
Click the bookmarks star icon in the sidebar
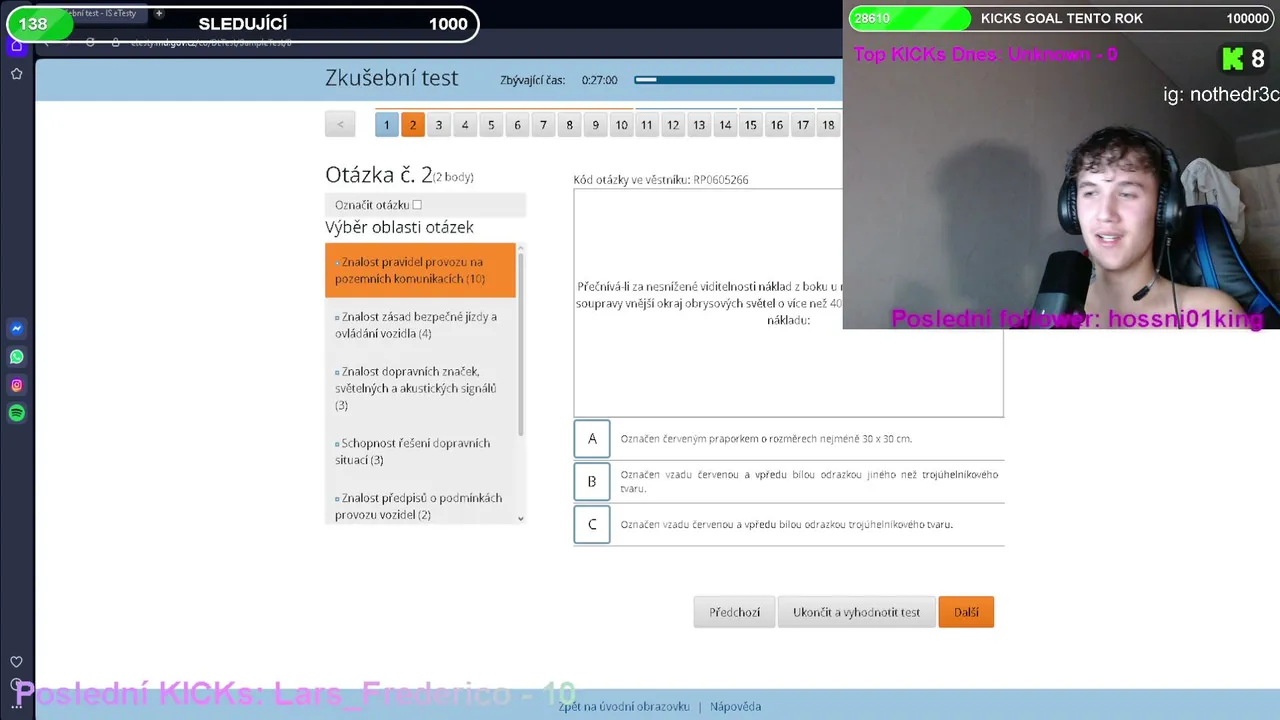pos(17,74)
